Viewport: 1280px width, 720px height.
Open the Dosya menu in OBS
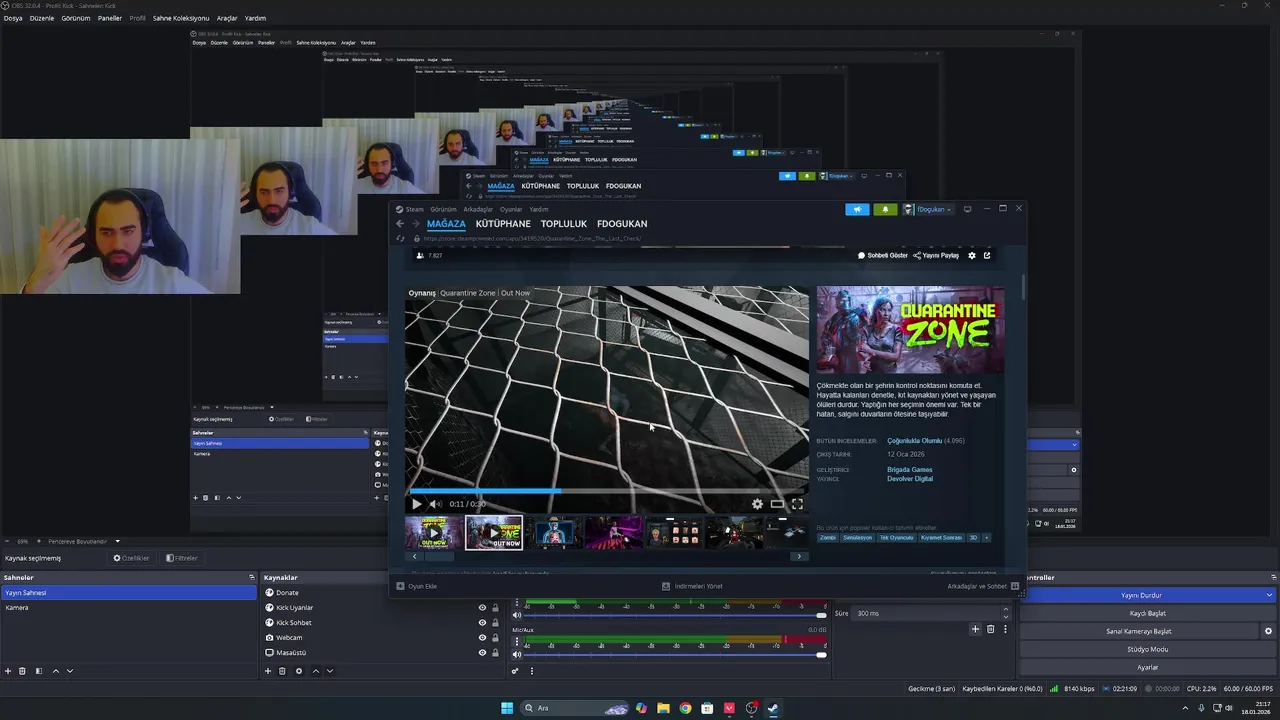click(x=12, y=18)
